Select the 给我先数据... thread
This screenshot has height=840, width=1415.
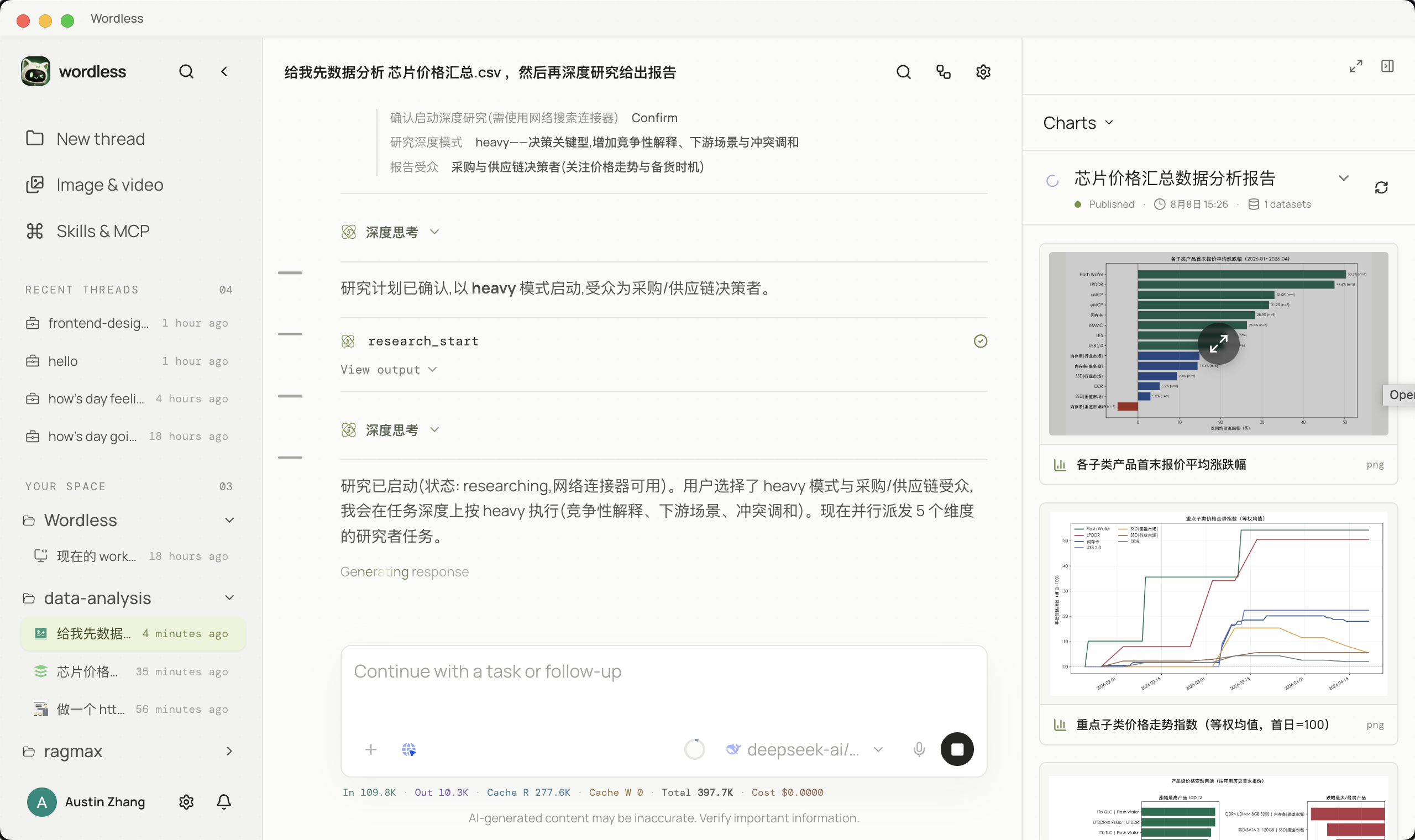(x=133, y=634)
